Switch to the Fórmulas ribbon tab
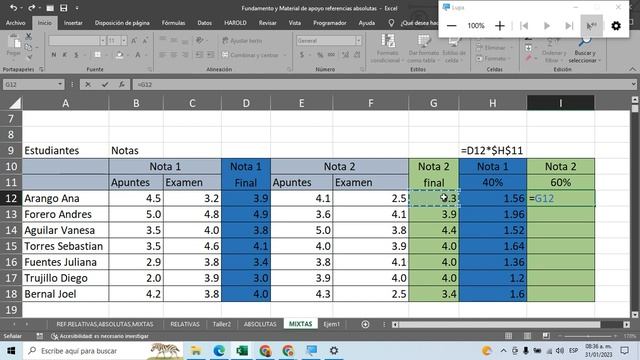 pos(173,23)
